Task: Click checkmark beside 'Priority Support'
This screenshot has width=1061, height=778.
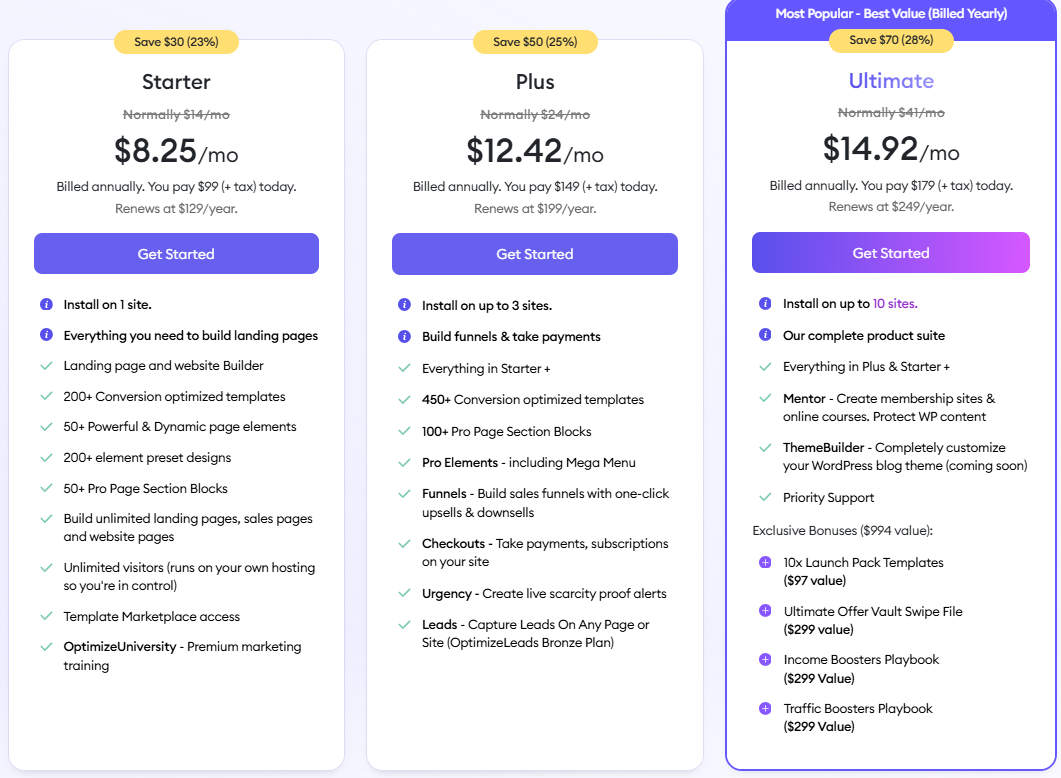Action: coord(765,497)
